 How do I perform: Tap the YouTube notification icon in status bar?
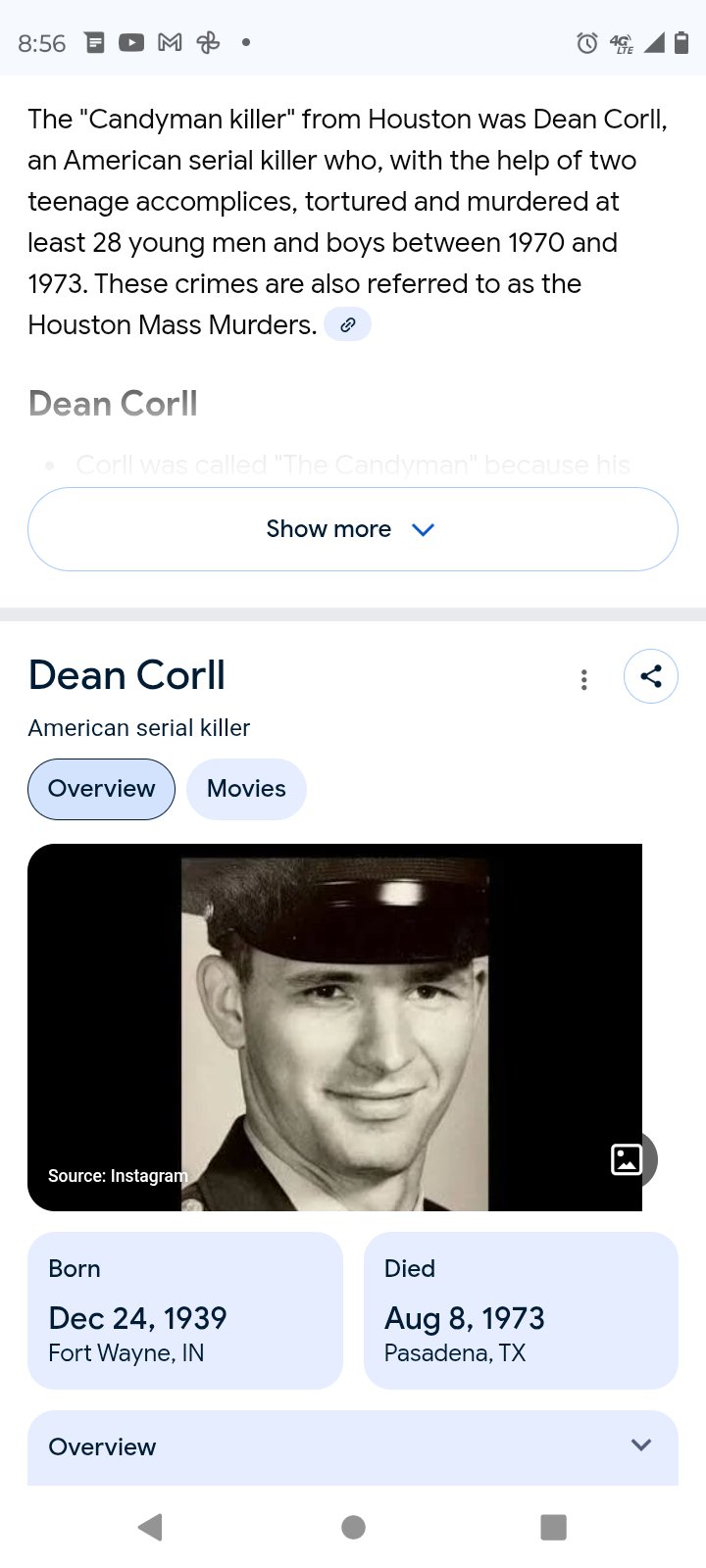pyautogui.click(x=131, y=42)
